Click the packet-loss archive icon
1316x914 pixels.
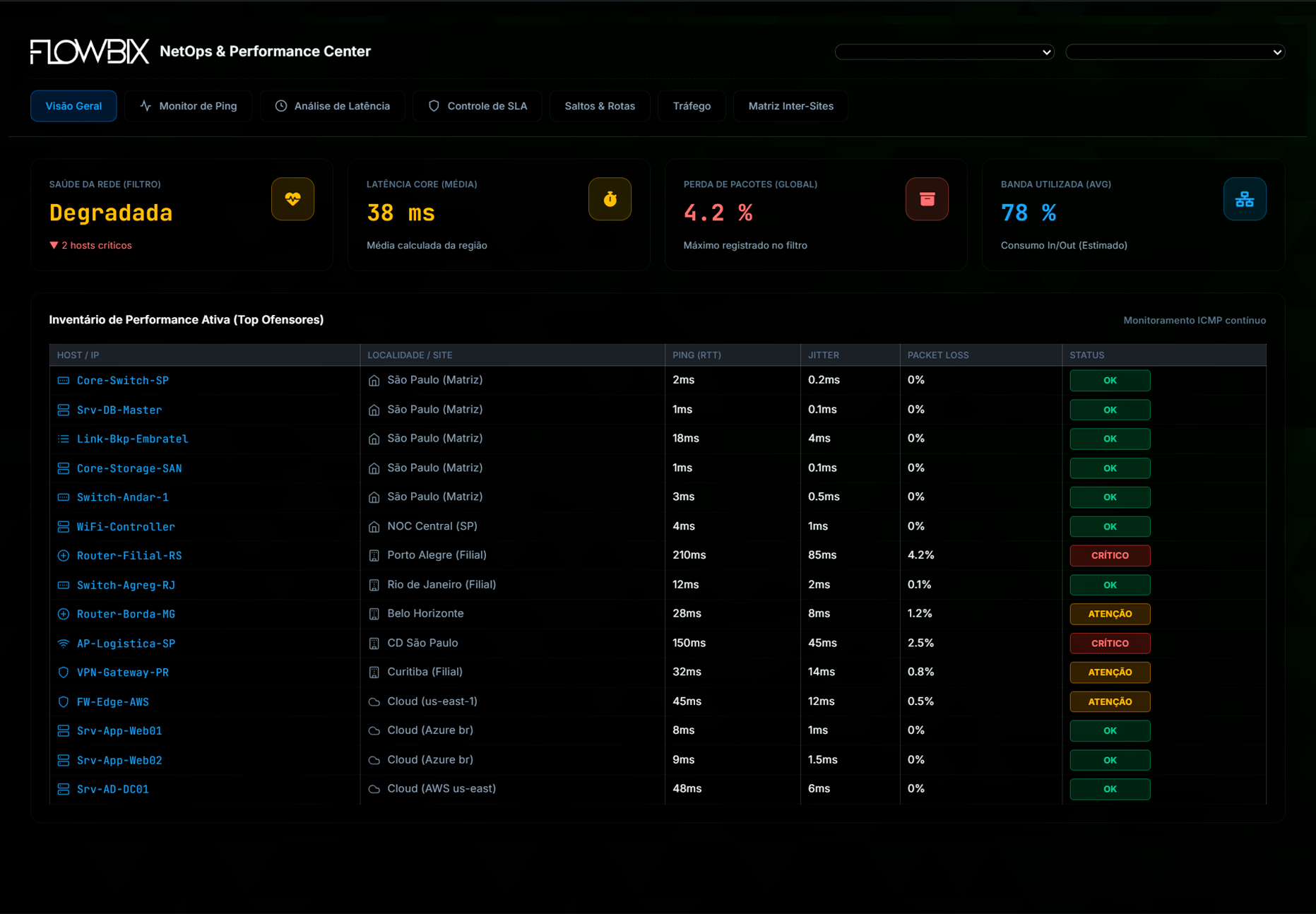click(x=927, y=198)
